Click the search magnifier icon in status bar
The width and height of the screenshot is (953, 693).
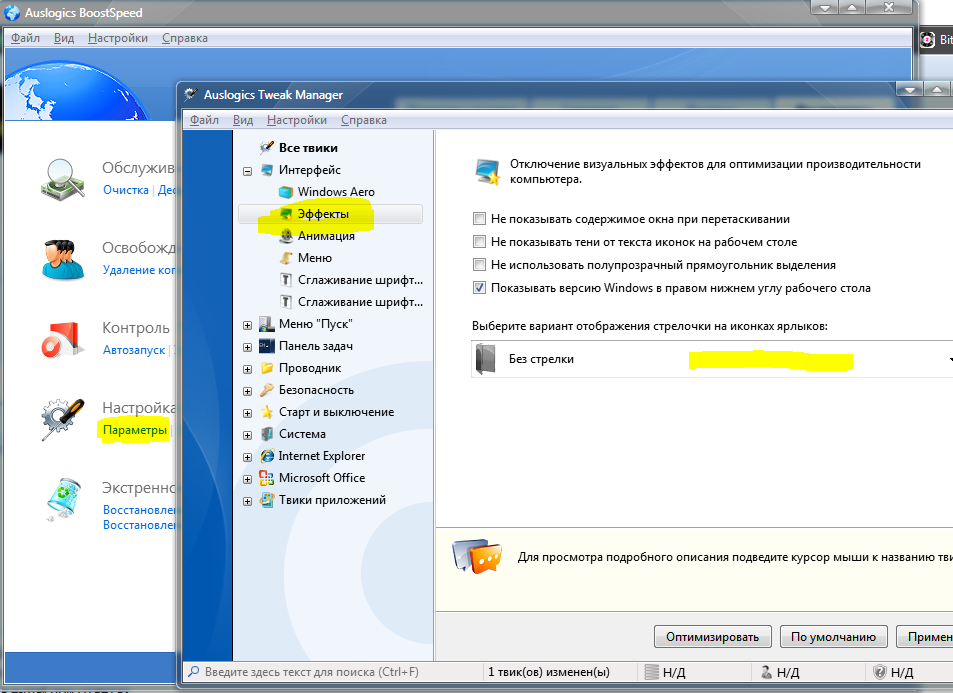pos(193,672)
